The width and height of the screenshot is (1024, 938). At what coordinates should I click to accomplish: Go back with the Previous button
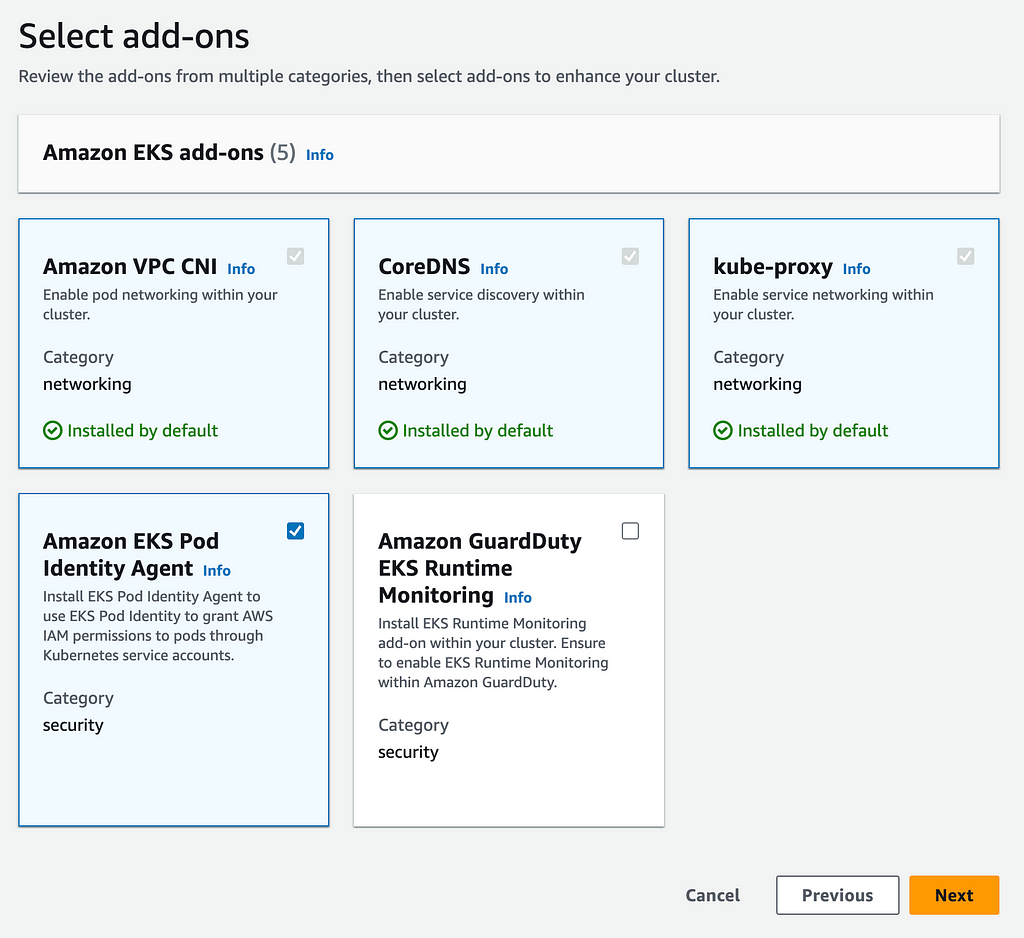tap(837, 895)
